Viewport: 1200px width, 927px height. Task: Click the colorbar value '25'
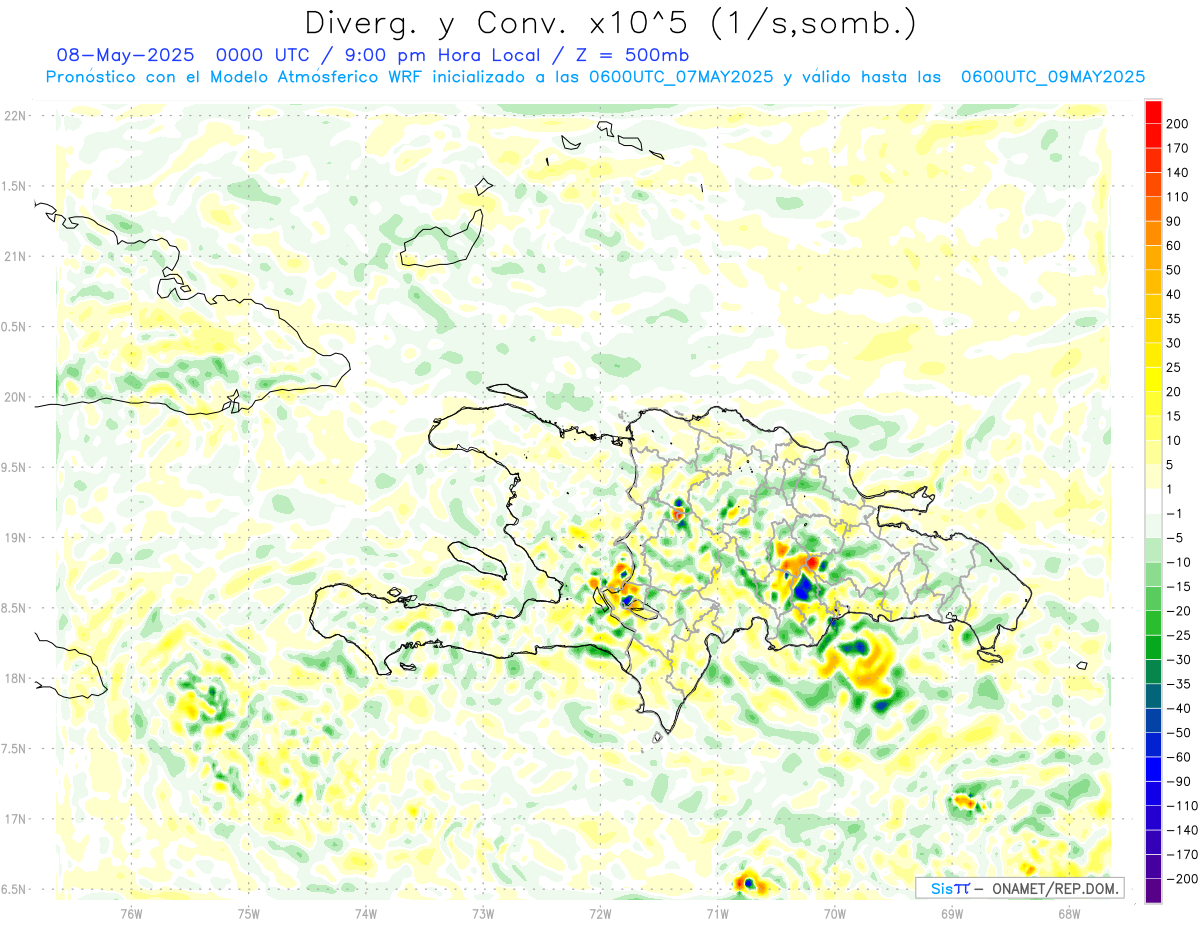pos(1174,367)
